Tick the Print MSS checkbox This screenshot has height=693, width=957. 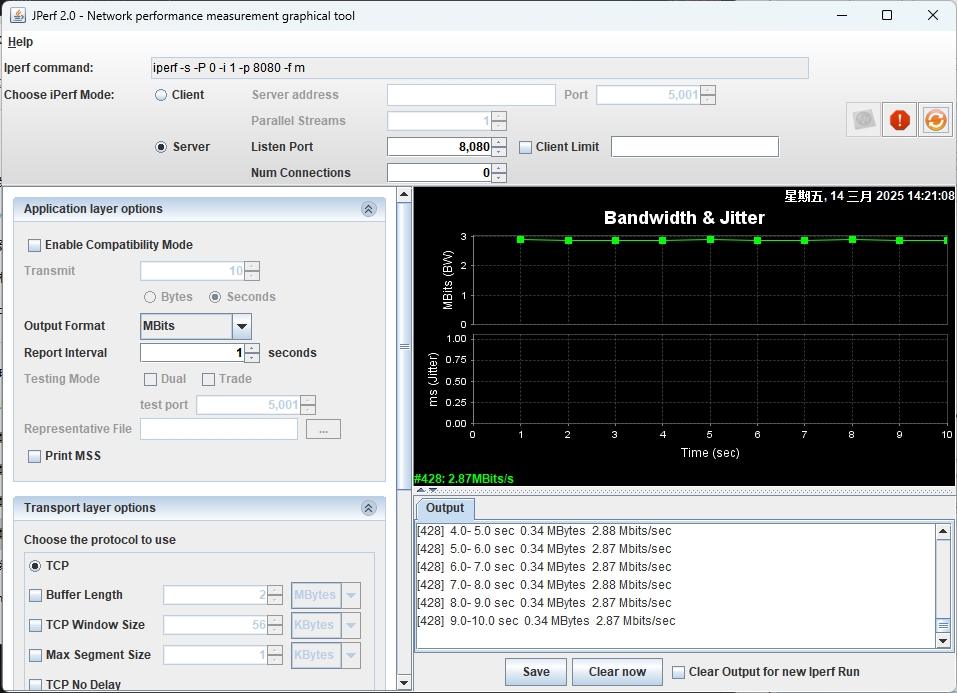tap(35, 456)
